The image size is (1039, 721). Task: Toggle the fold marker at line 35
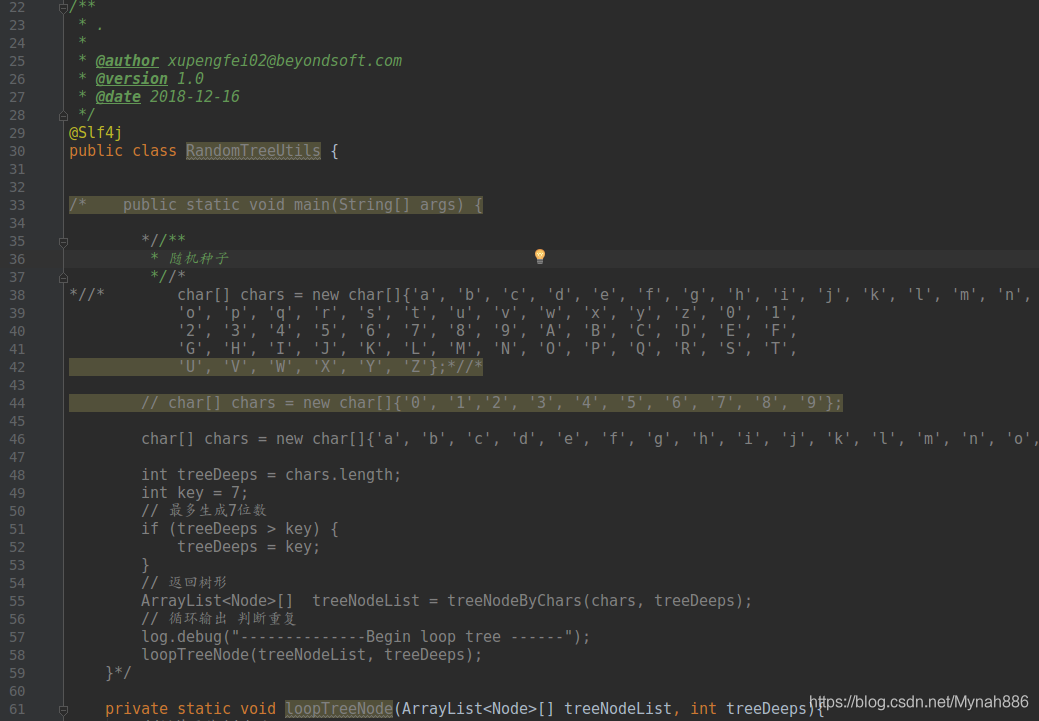coord(64,242)
